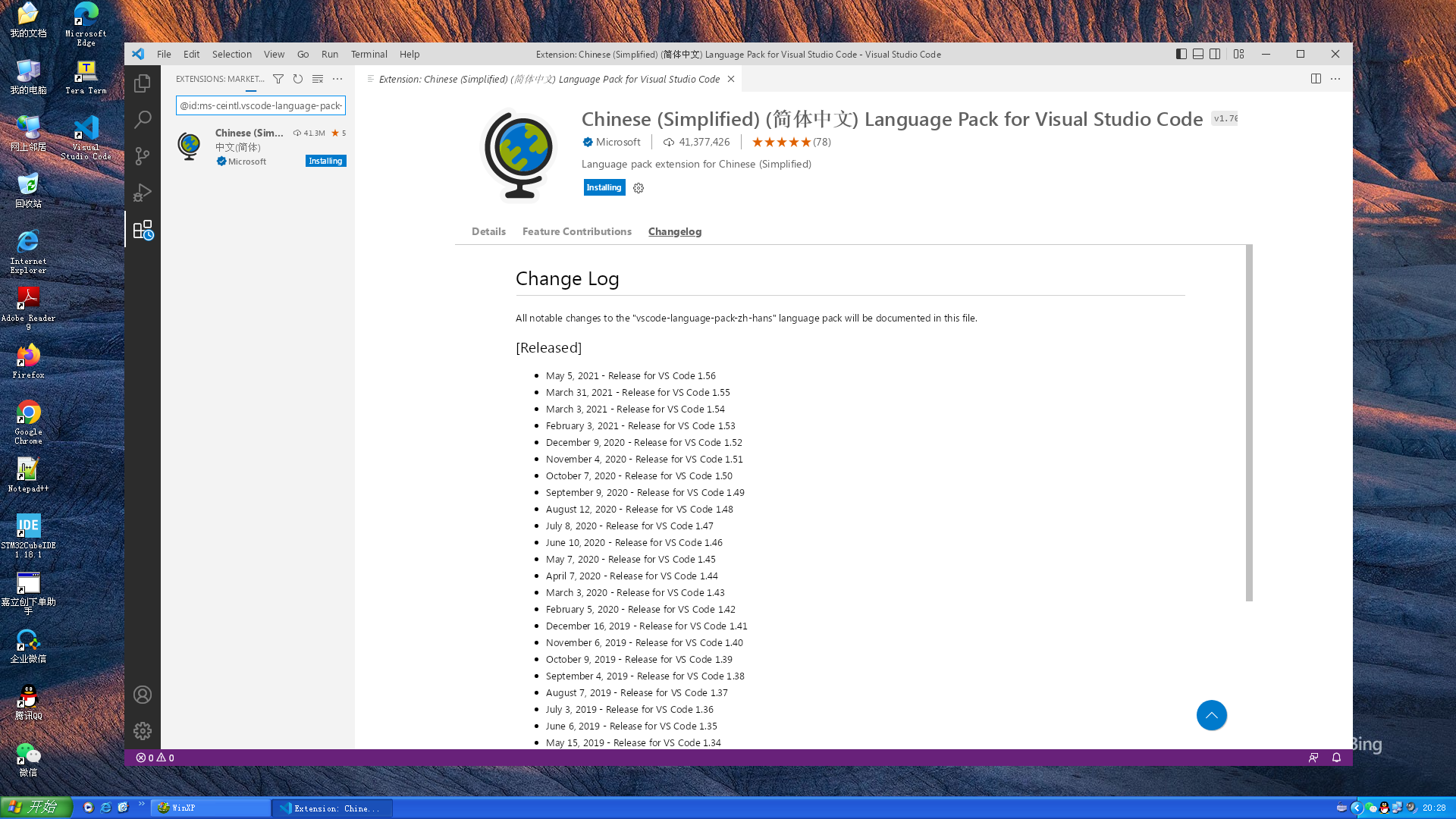
Task: Open Google Chrome desktop shortcut
Action: tap(28, 422)
